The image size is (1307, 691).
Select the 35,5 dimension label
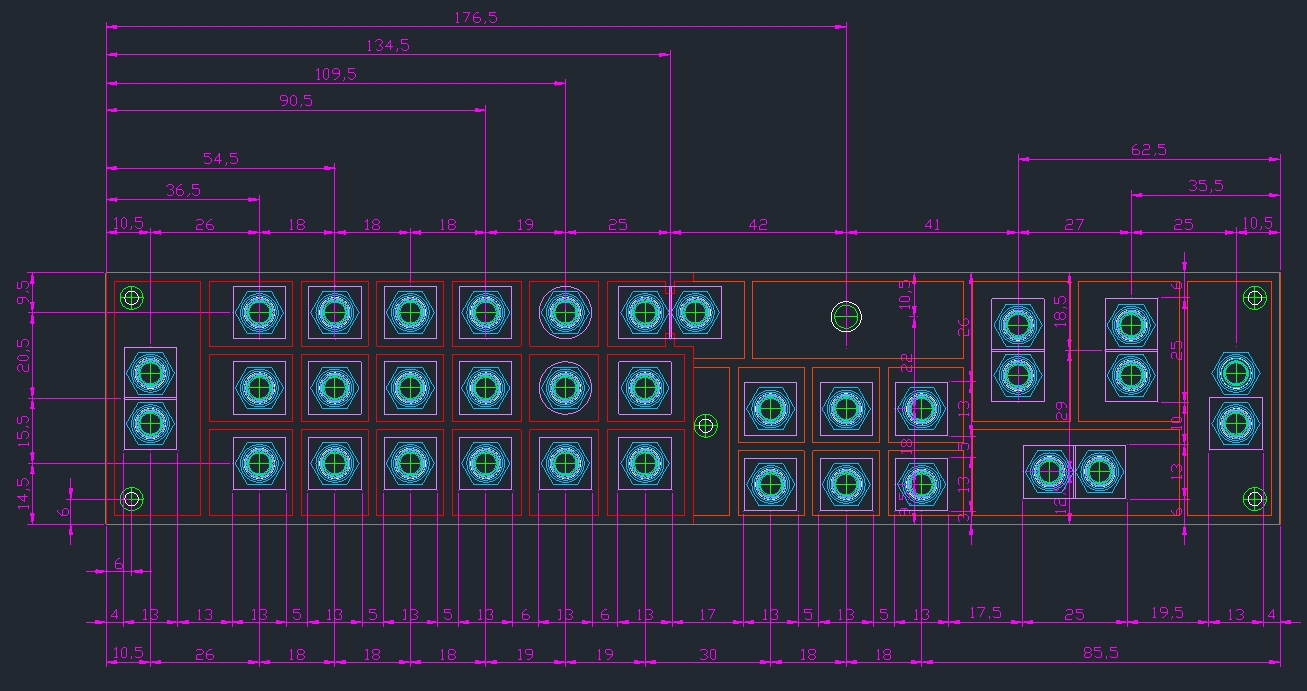tap(1205, 185)
